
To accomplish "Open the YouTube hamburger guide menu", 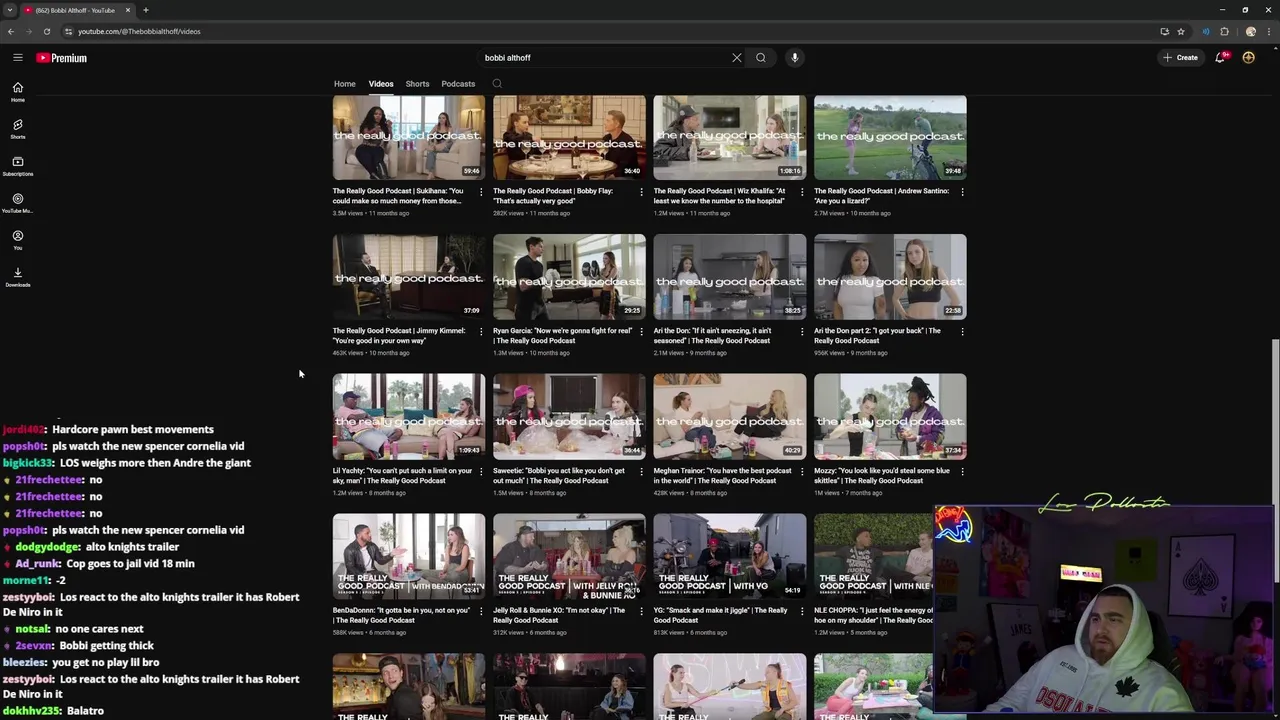I will [x=17, y=58].
